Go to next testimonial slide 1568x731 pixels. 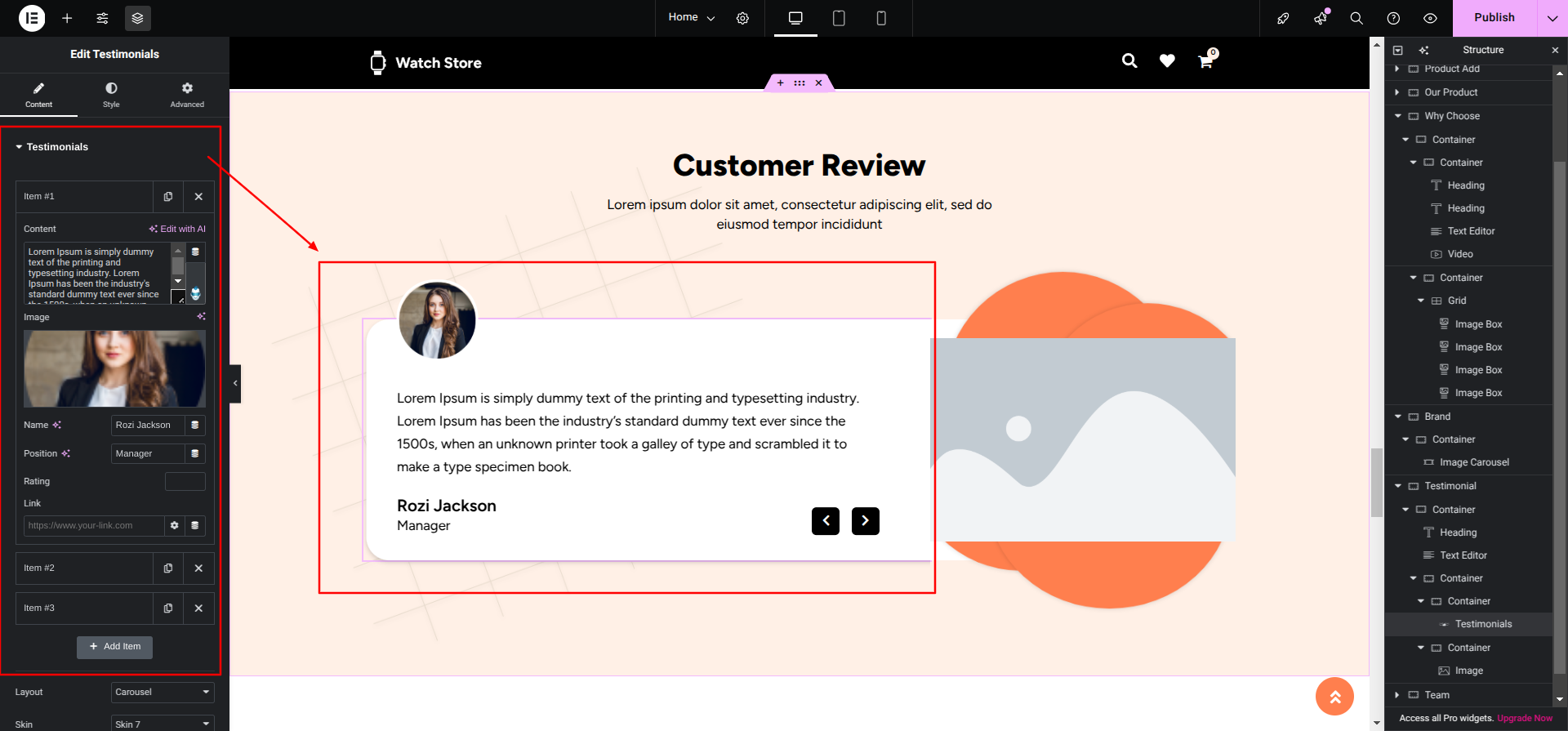pos(866,521)
